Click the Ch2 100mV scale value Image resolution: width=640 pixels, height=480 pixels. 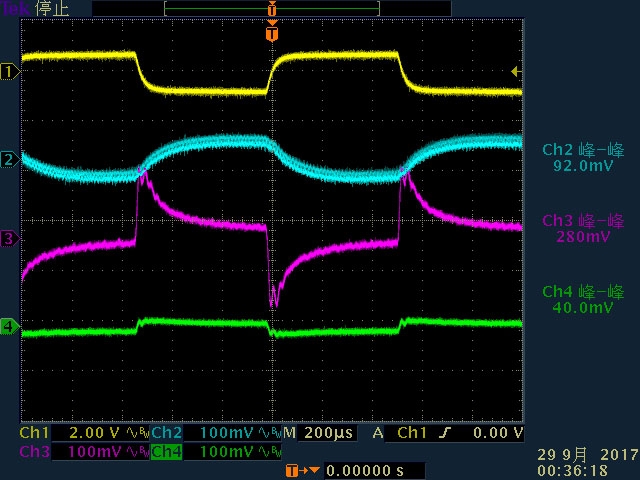pyautogui.click(x=227, y=433)
